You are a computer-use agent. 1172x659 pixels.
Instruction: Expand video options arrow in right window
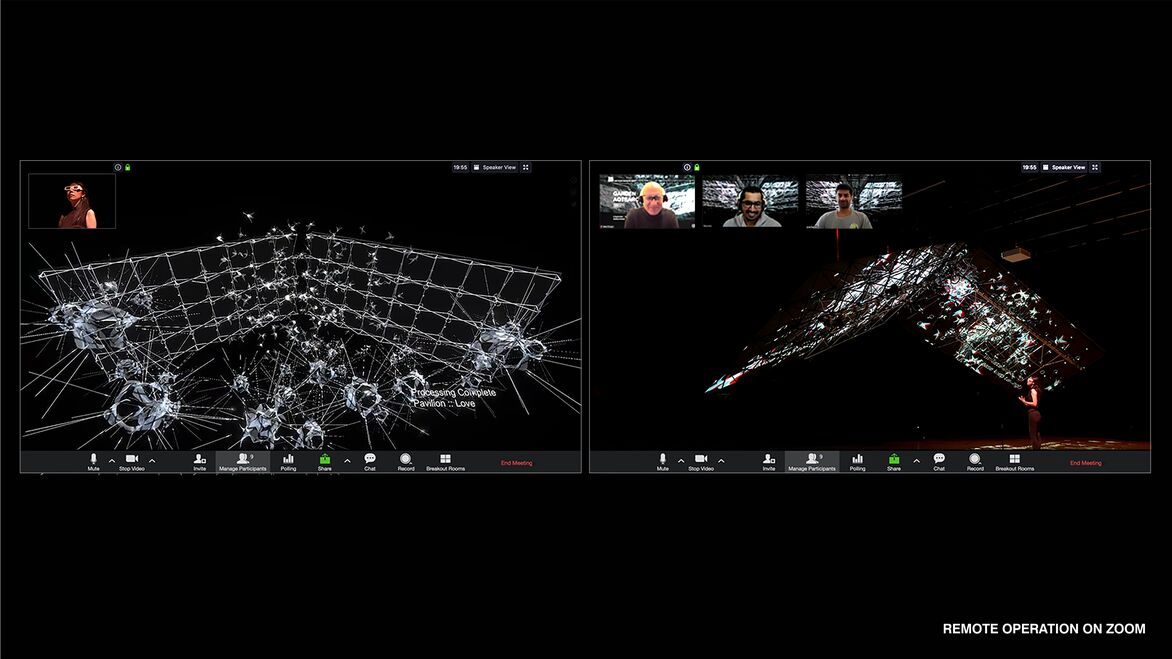(721, 461)
